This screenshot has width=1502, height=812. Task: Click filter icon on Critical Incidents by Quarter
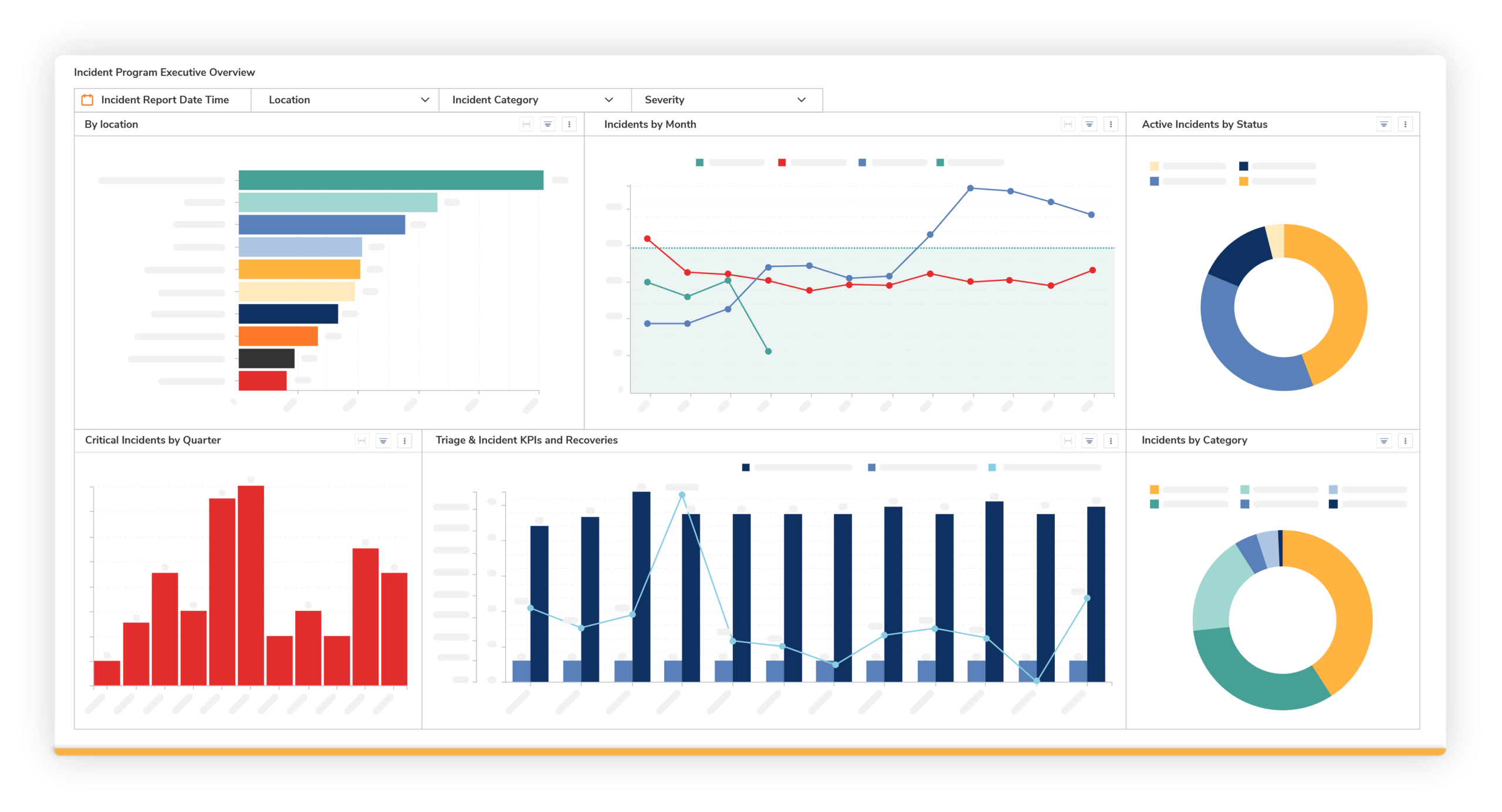(383, 441)
